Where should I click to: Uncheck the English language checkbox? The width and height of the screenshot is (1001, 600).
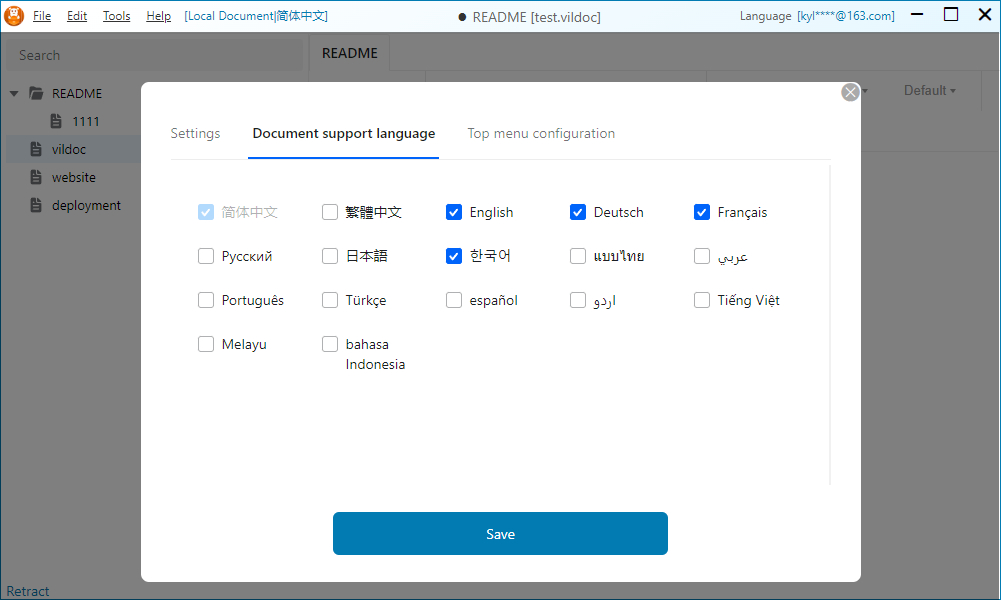454,212
